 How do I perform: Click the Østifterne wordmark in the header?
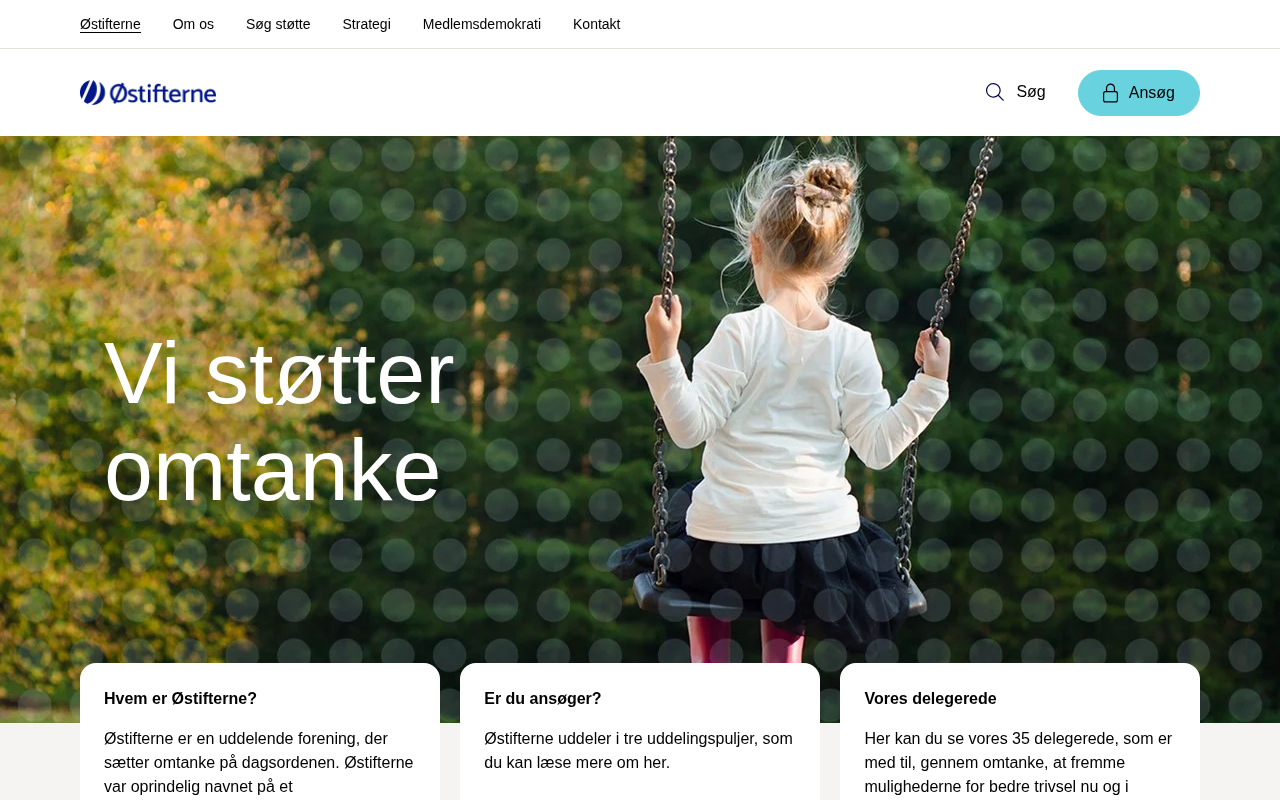click(x=162, y=93)
